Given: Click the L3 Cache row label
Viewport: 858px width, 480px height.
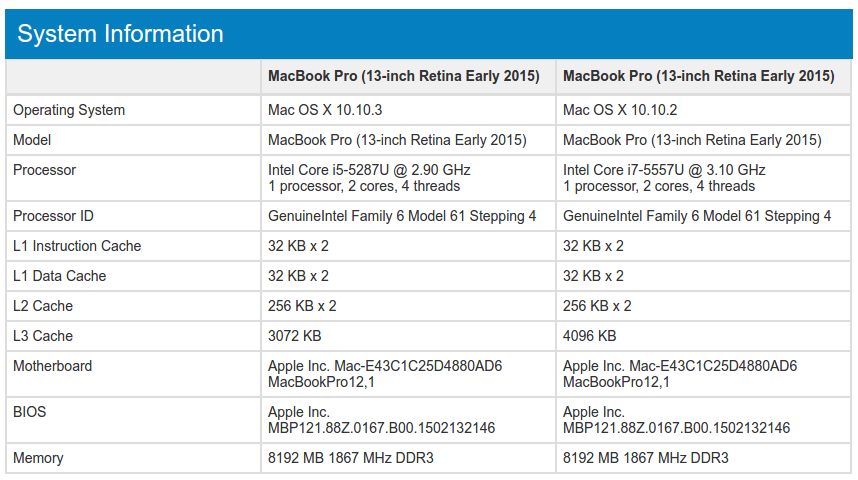Looking at the screenshot, I should pyautogui.click(x=43, y=337).
